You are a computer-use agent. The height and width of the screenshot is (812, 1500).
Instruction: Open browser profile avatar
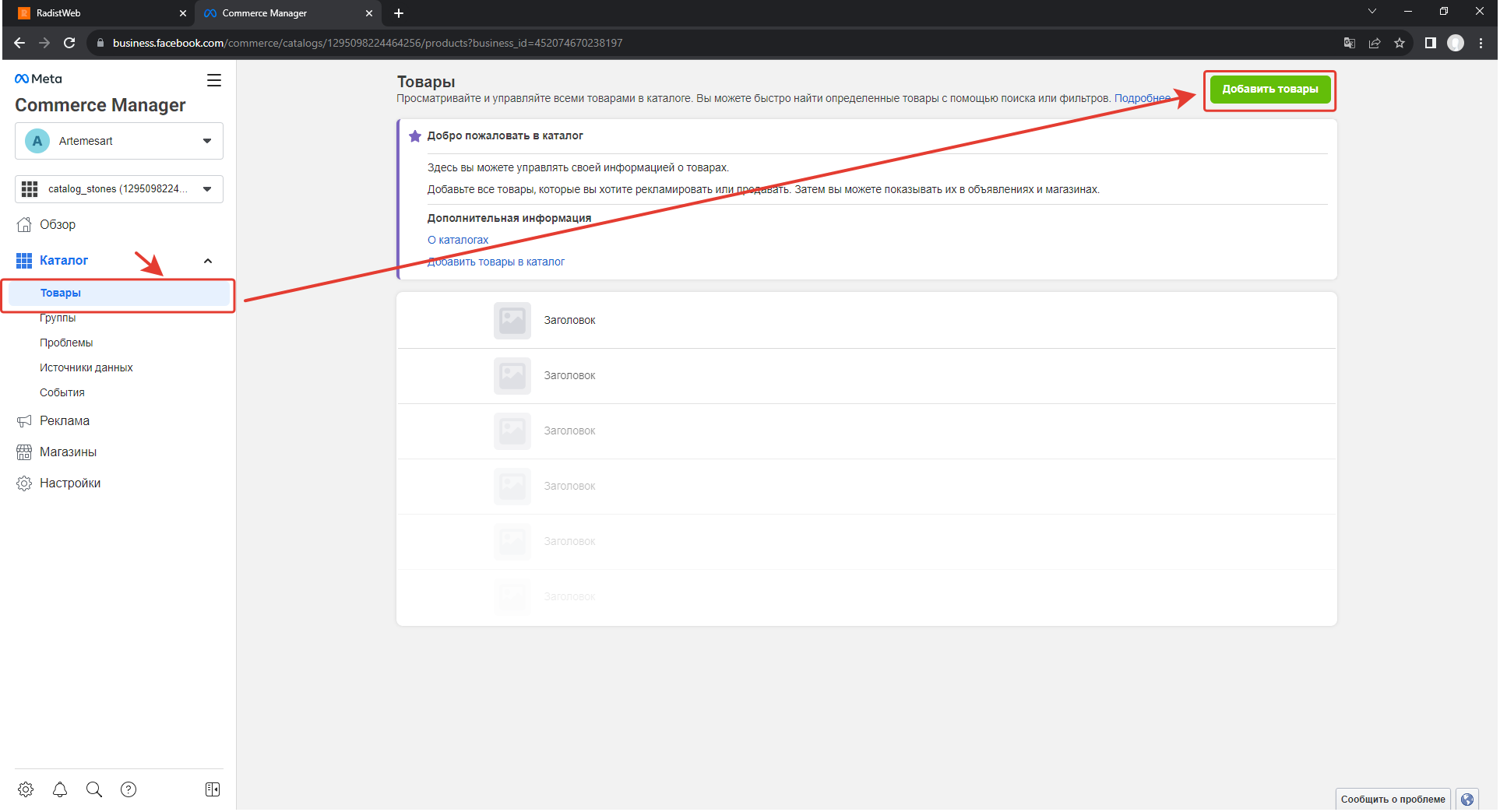pos(1456,43)
